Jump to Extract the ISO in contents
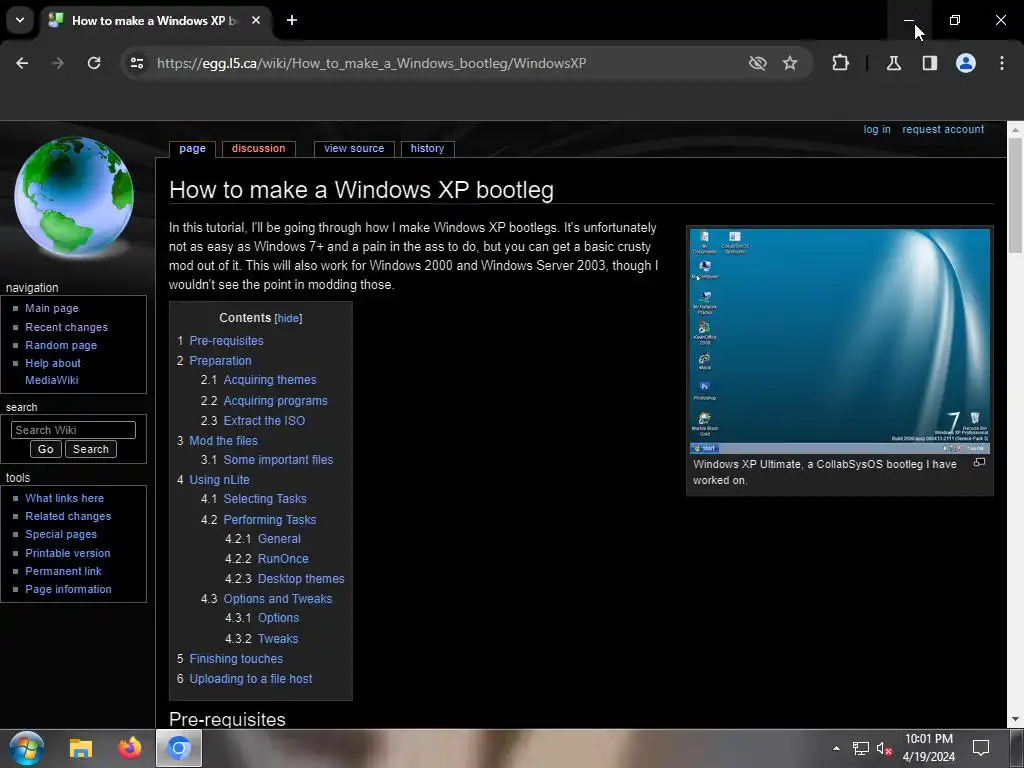Screen dimensions: 1024x768 click(x=264, y=421)
